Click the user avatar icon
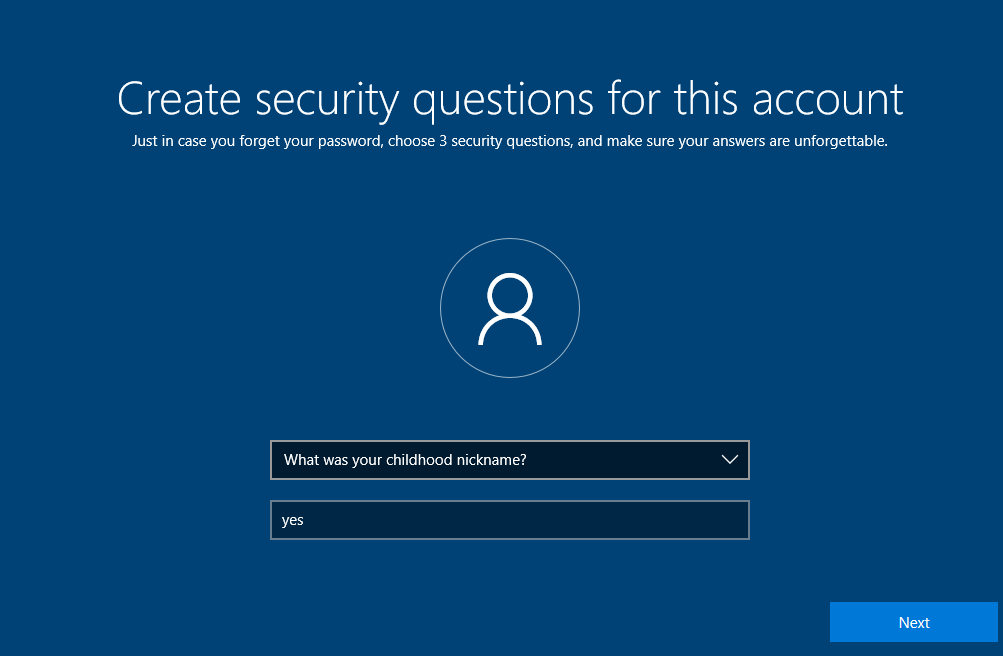1003x656 pixels. pyautogui.click(x=510, y=308)
